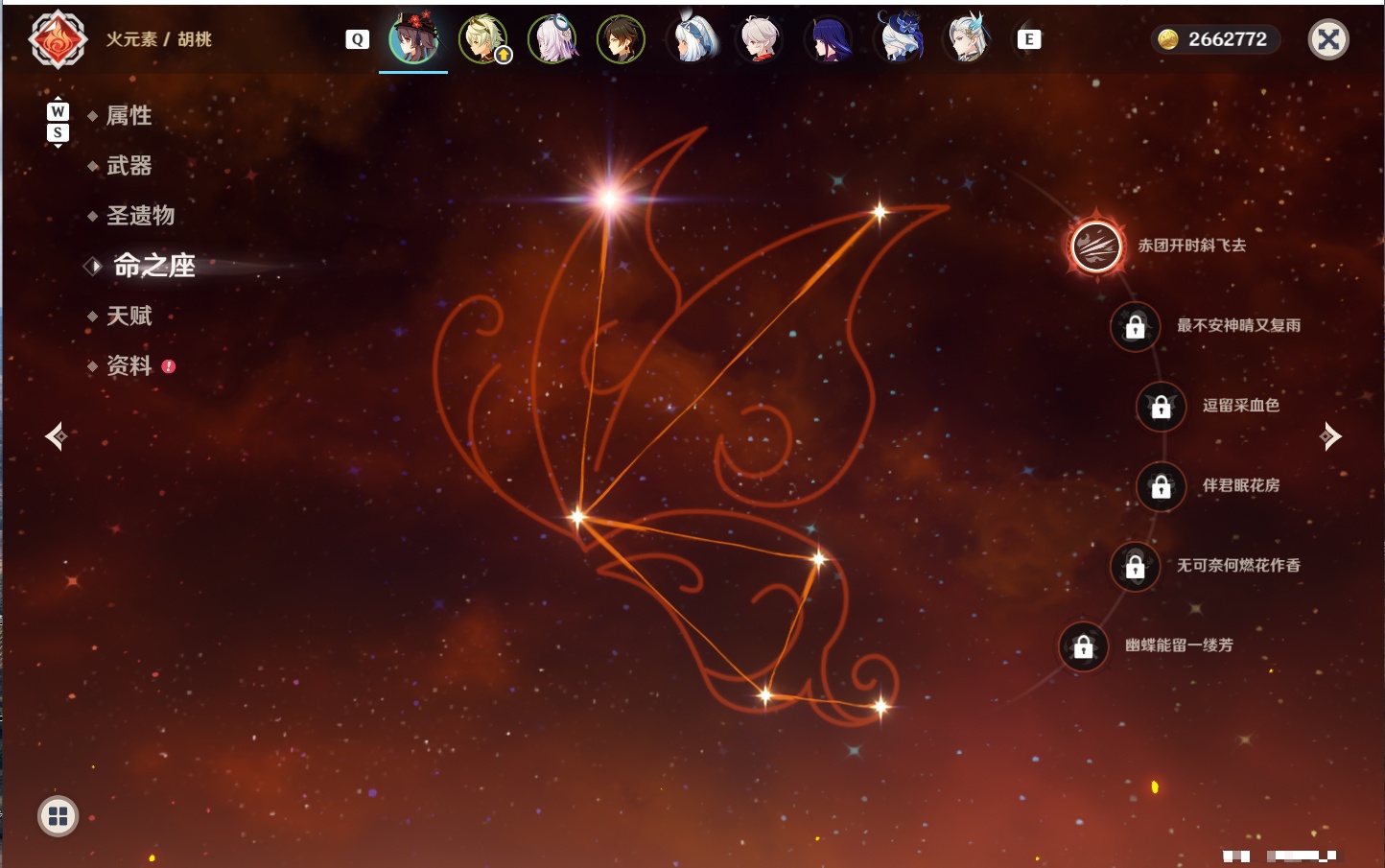Go to the next character with right arrow
This screenshot has width=1385, height=868.
pos(1330,436)
